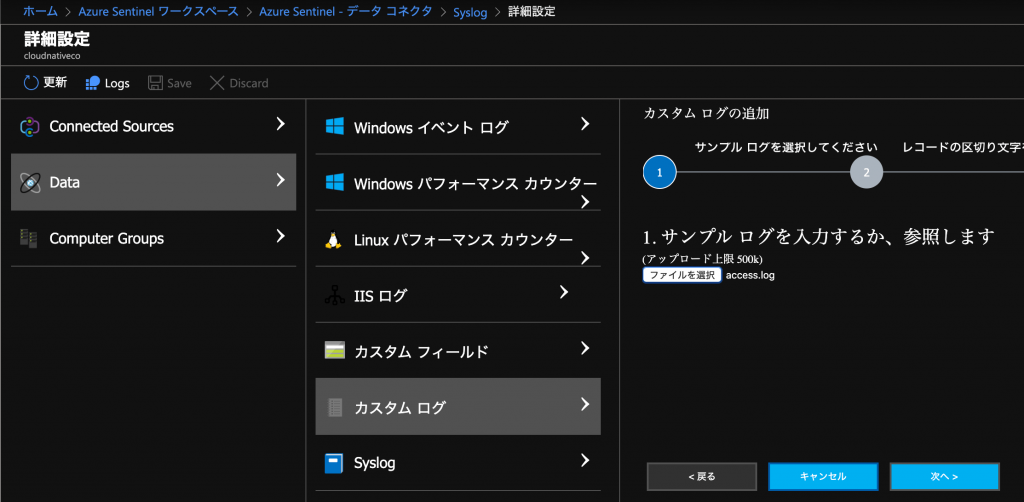This screenshot has width=1024, height=502.
Task: Click the cloudnativeco workspace name
Action: click(52, 55)
